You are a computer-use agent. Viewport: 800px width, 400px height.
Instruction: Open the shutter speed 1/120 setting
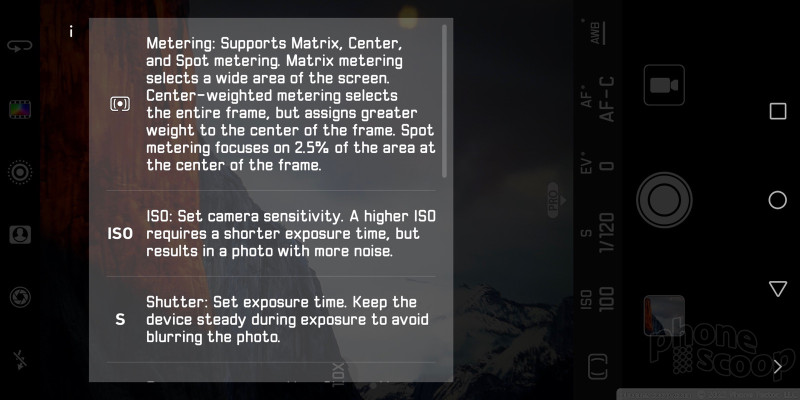pyautogui.click(x=597, y=232)
